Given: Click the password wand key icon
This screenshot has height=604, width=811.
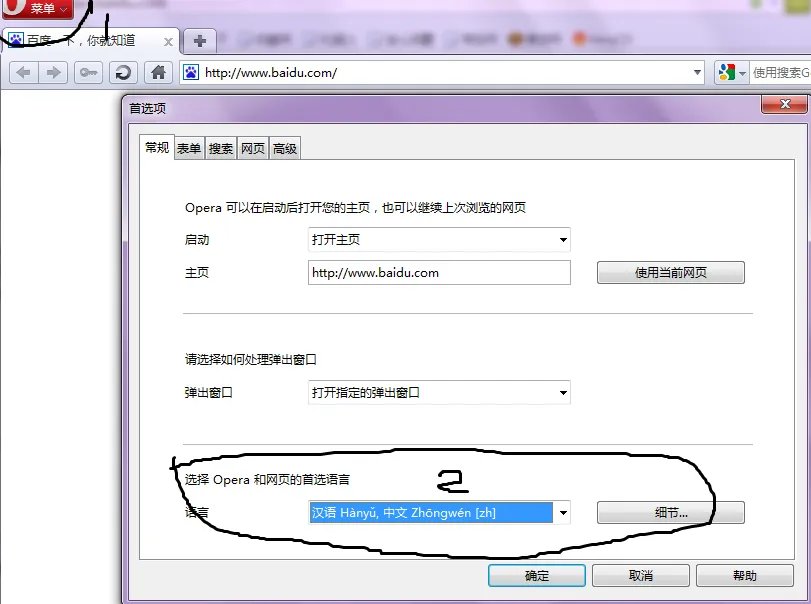Looking at the screenshot, I should (x=89, y=72).
